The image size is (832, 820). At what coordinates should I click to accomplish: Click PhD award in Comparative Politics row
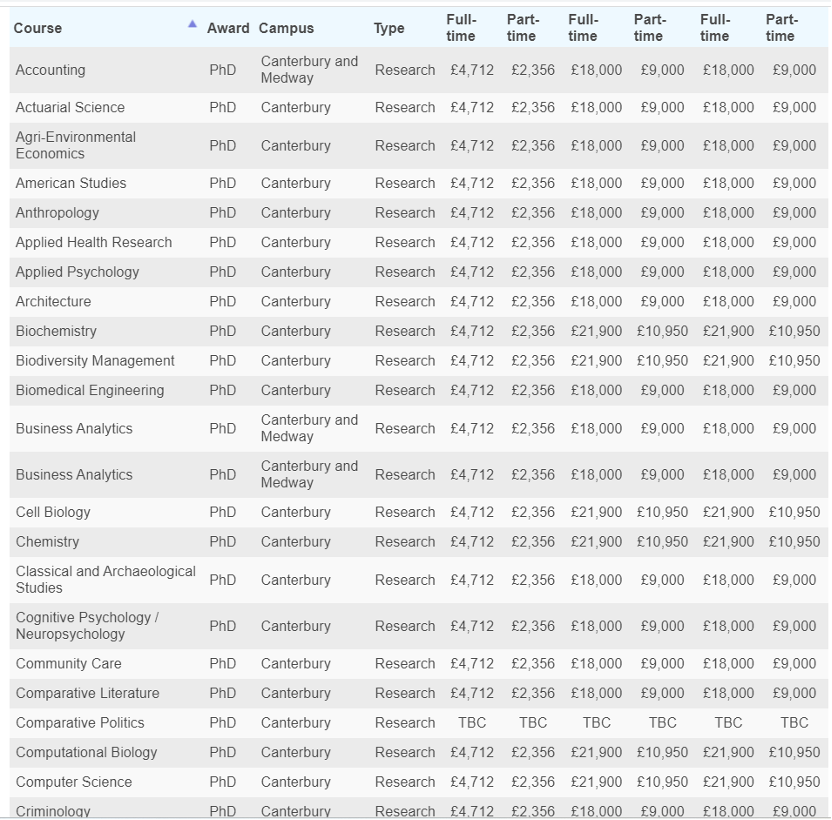coord(223,723)
